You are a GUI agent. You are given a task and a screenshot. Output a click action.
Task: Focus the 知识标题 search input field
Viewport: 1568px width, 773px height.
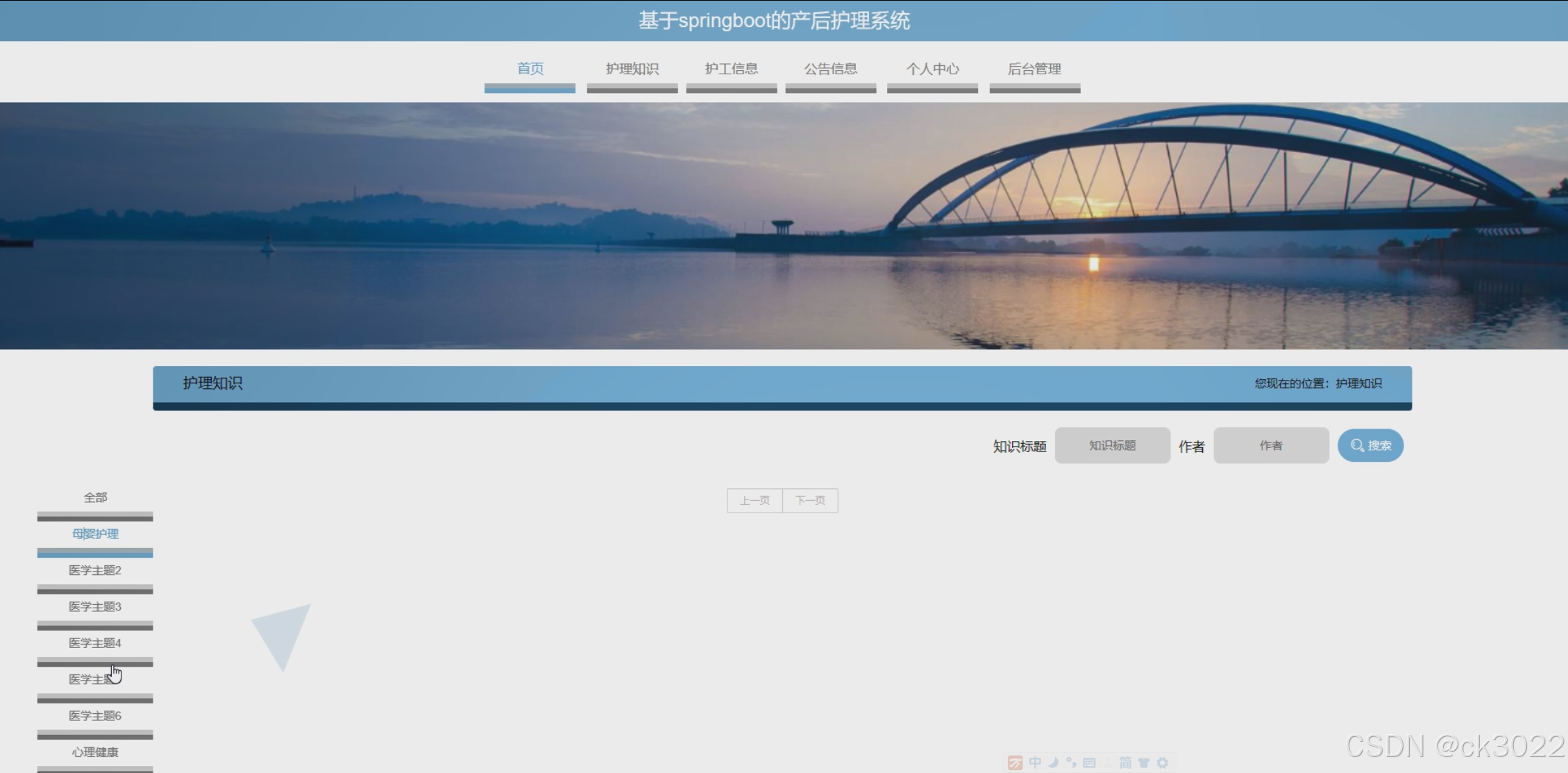1112,446
